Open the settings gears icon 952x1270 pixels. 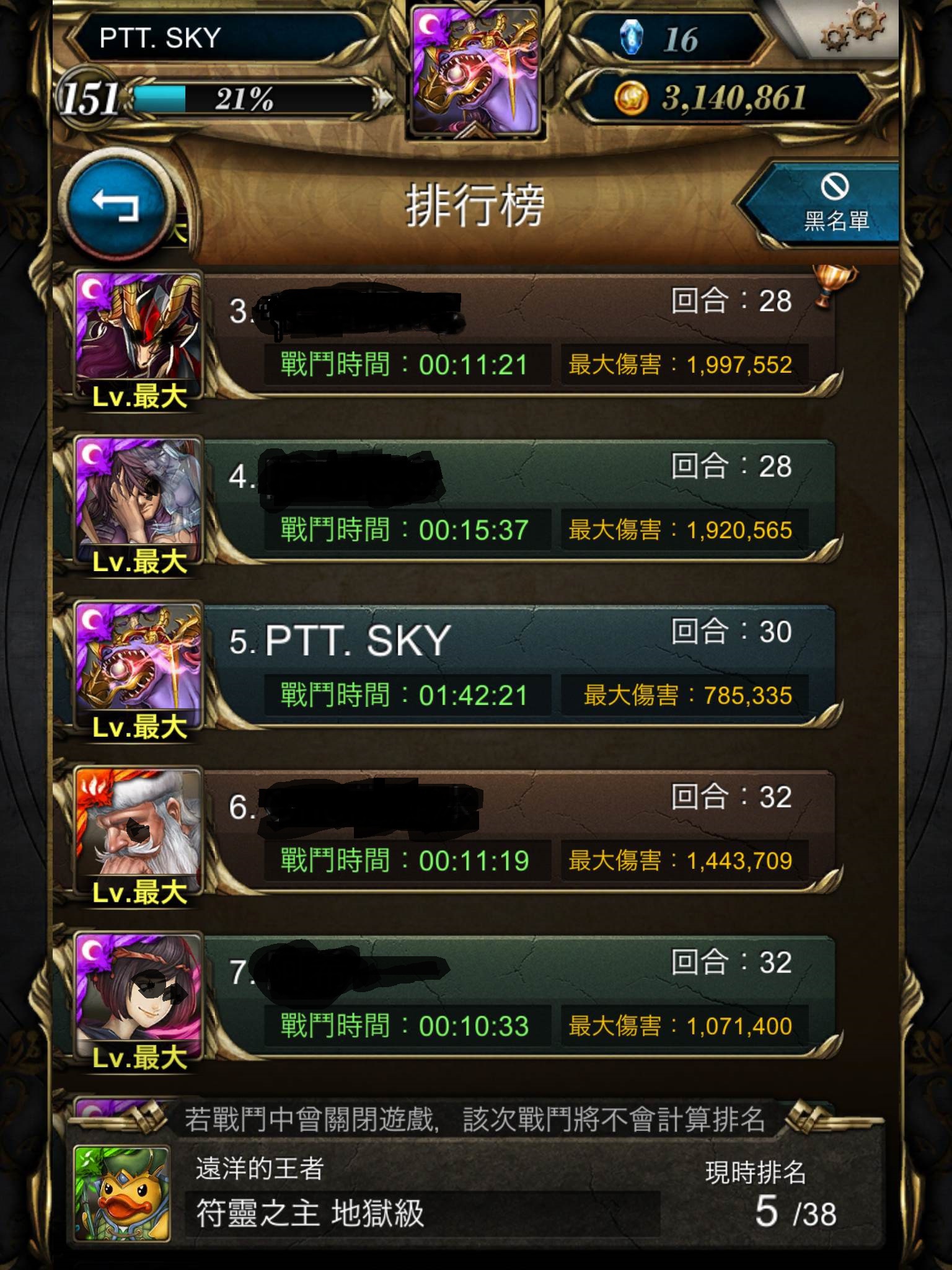tap(853, 30)
